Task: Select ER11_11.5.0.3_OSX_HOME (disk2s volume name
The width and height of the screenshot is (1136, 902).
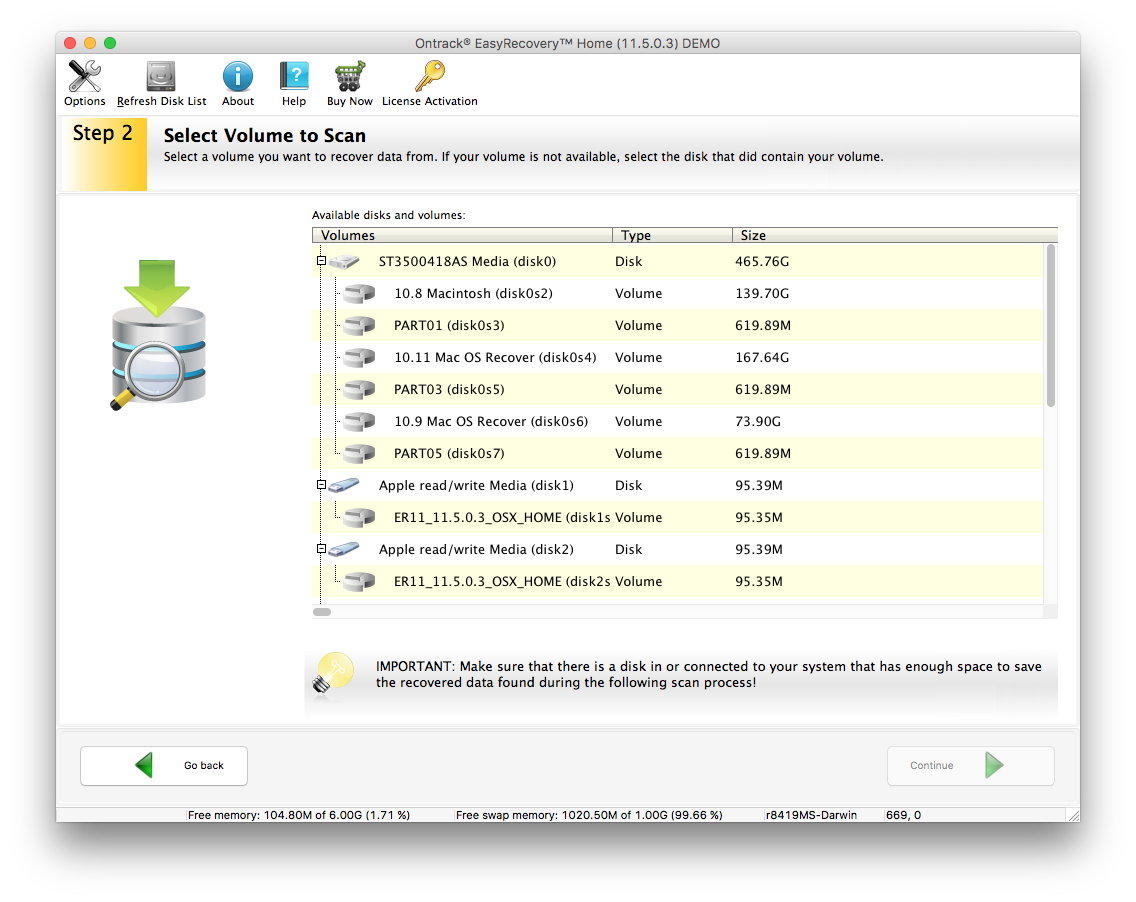Action: pyautogui.click(x=502, y=581)
